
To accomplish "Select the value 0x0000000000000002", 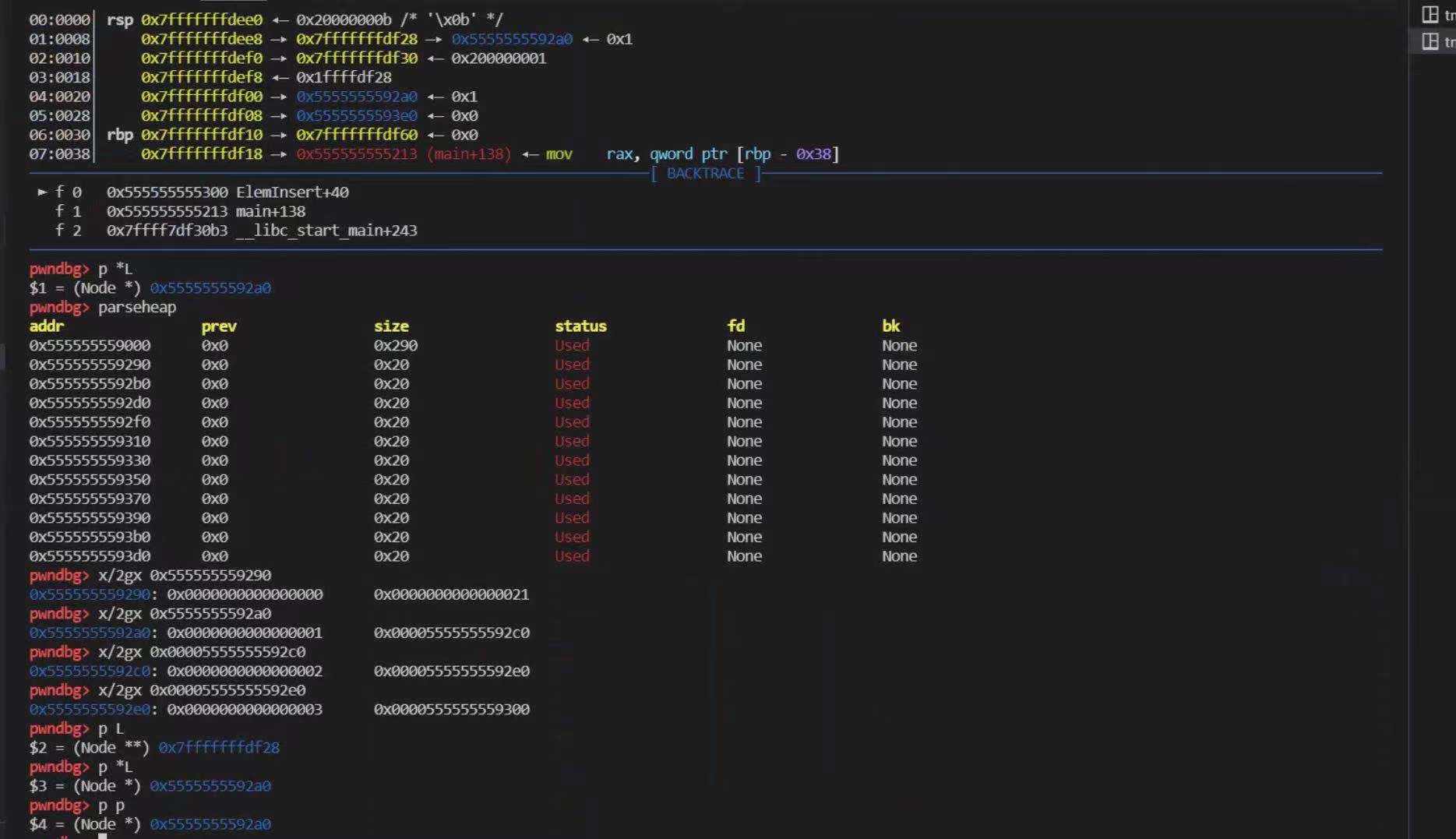I will (x=245, y=672).
